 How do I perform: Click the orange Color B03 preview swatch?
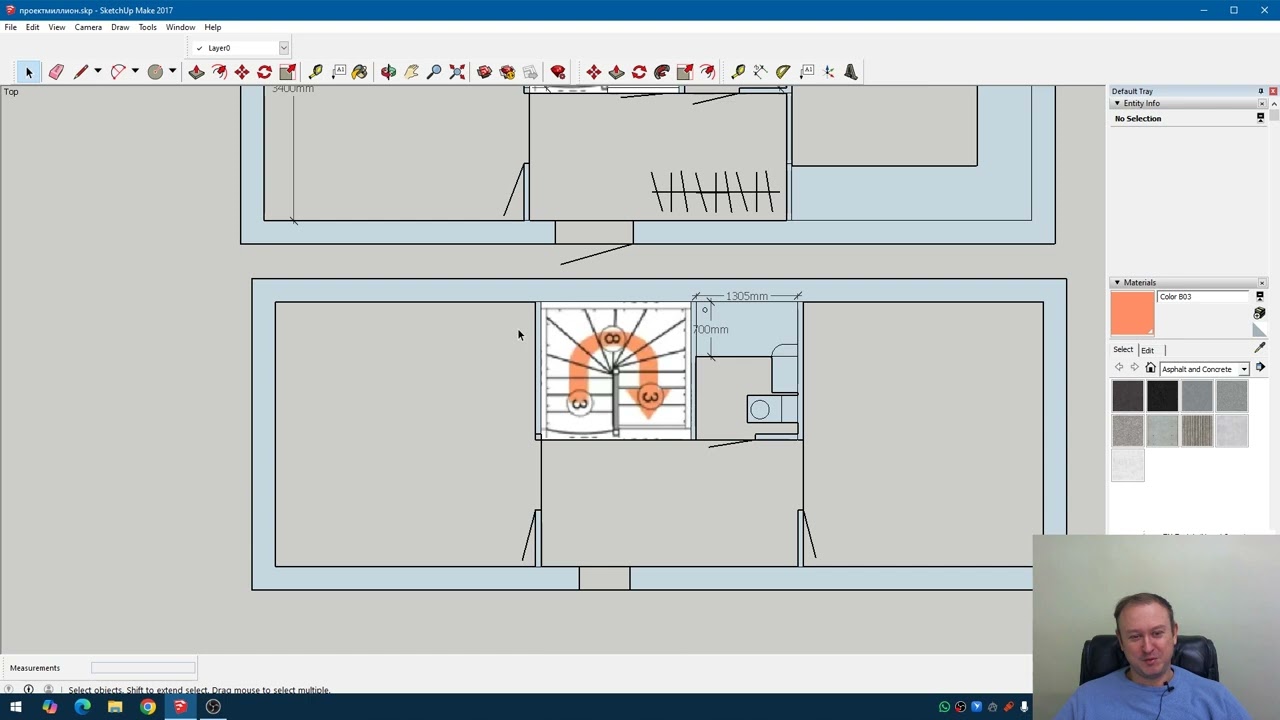click(1132, 313)
